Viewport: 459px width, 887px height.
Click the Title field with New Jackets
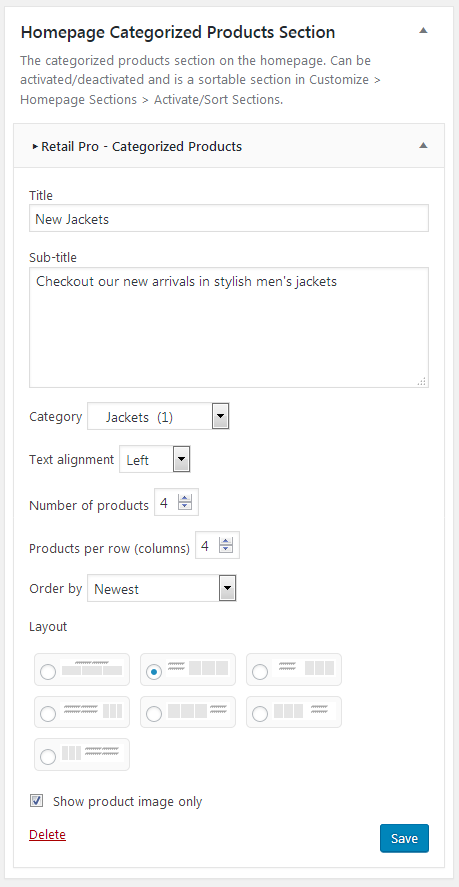[229, 218]
